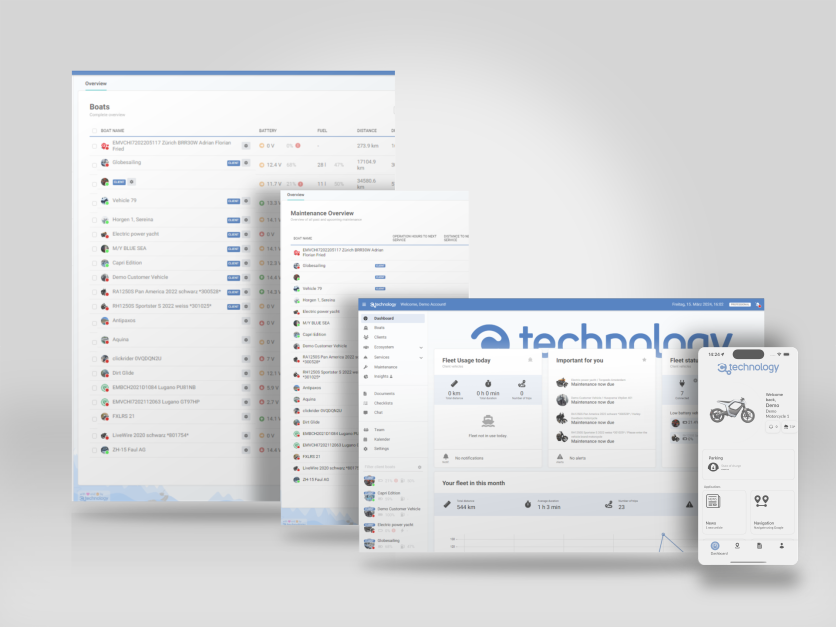This screenshot has width=836, height=627.
Task: Check the Dirt Glide row checkbox
Action: (94, 374)
